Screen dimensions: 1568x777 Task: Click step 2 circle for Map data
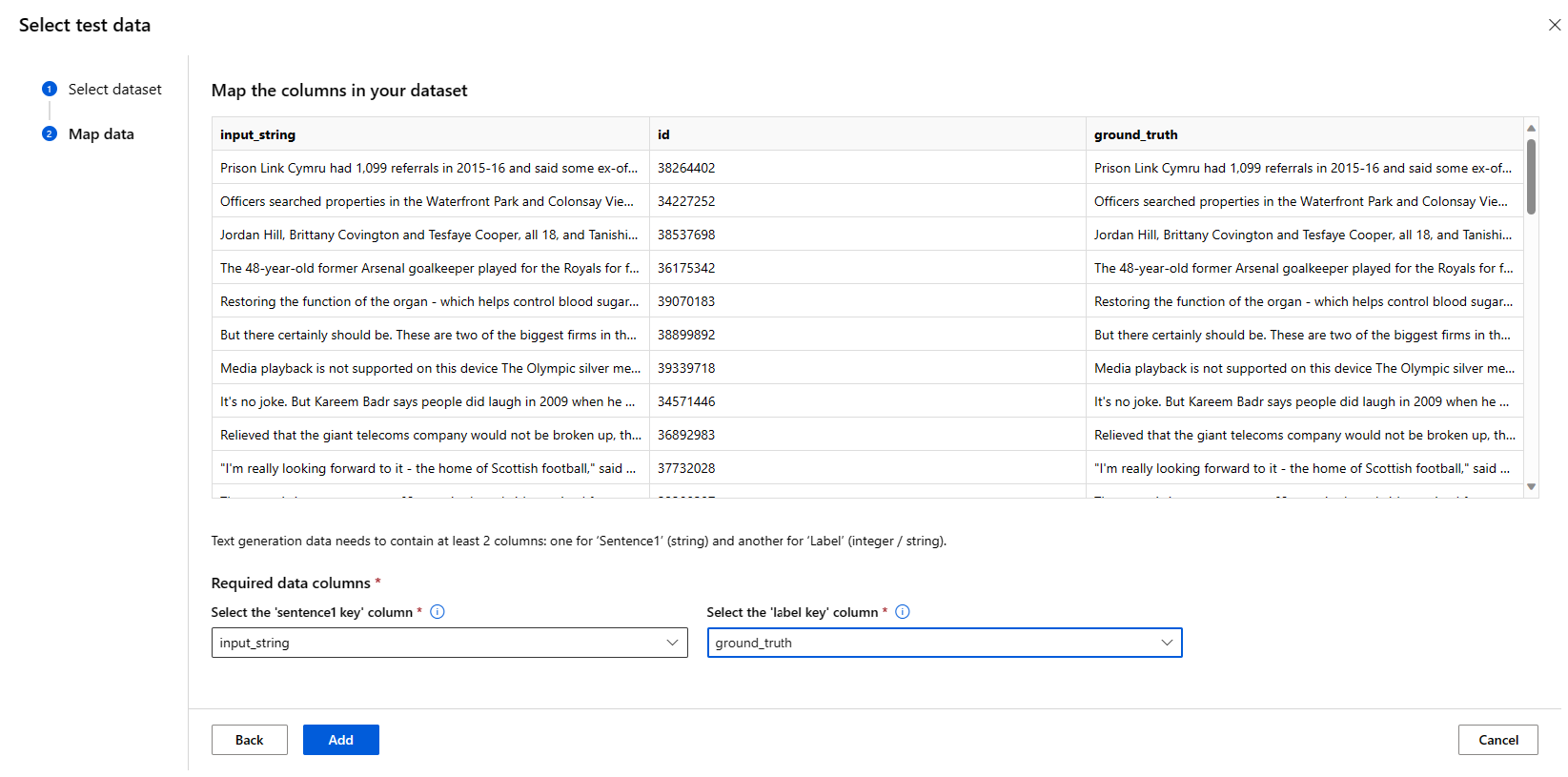click(x=50, y=133)
